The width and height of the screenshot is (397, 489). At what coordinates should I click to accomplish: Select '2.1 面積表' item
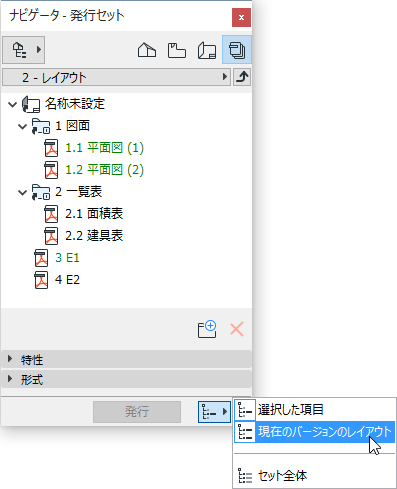point(94,214)
